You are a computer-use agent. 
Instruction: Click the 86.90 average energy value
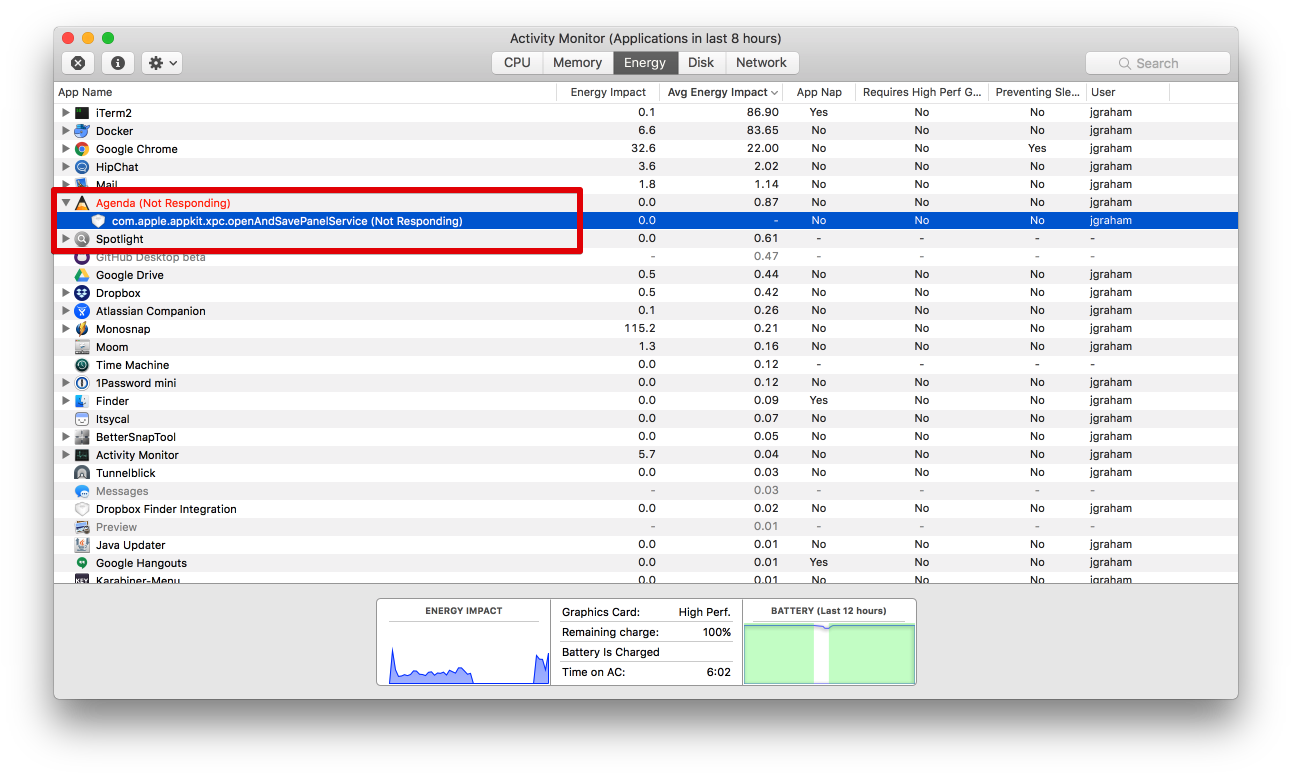coord(762,113)
